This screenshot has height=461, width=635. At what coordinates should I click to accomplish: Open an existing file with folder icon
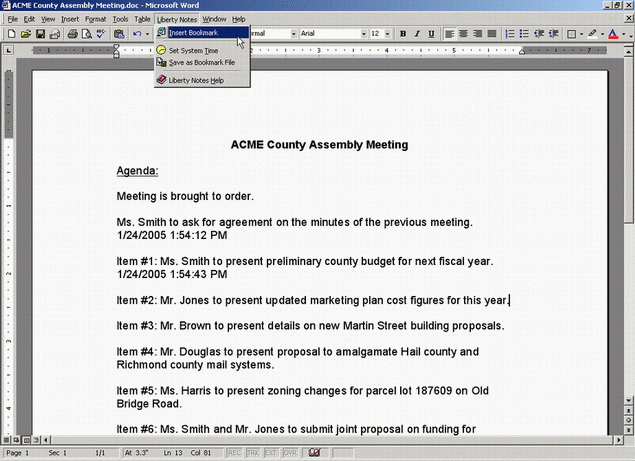click(26, 34)
